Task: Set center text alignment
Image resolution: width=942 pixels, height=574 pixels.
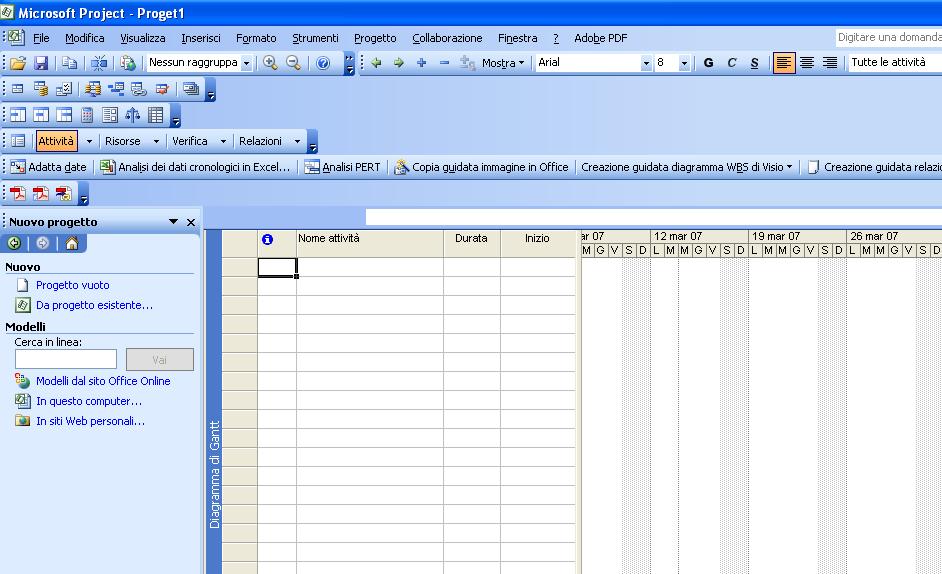Action: [807, 63]
